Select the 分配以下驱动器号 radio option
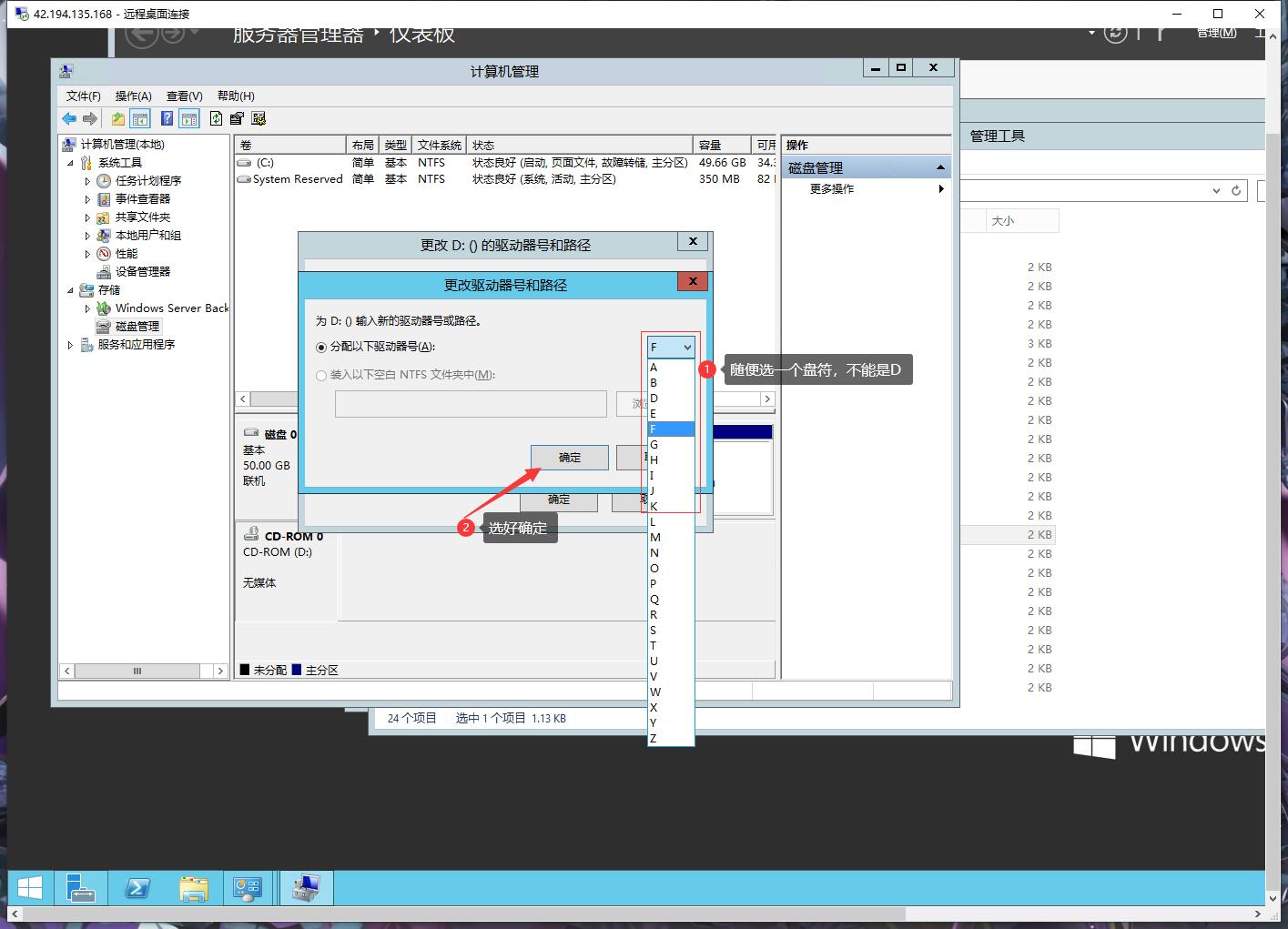 click(321, 347)
